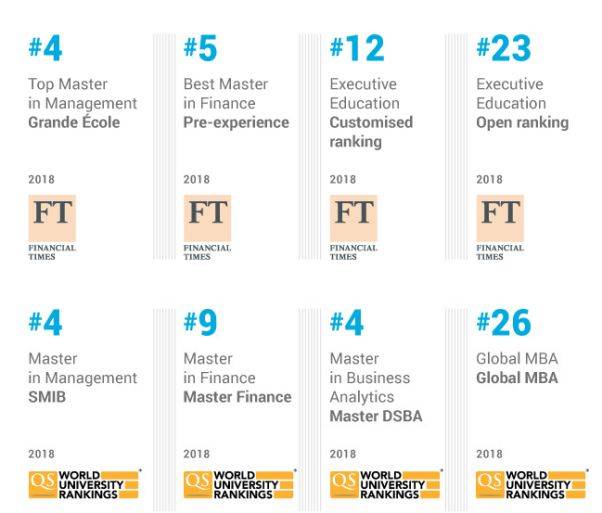602x513 pixels.
Task: Click the Master DSBA program label
Action: tap(377, 416)
